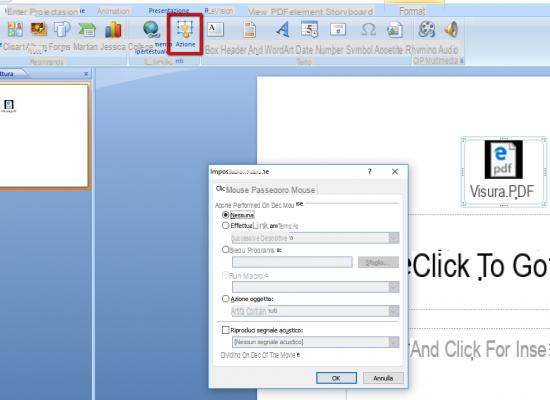The height and width of the screenshot is (400, 550).
Task: Click the run program path input field
Action: pos(292,262)
